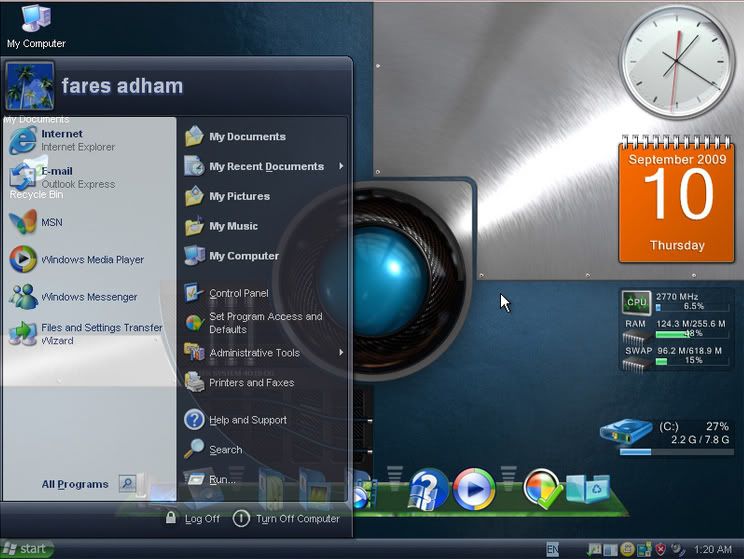Screen dimensions: 744x559
Task: Open Set Program Access and Defaults
Action: tap(263, 323)
